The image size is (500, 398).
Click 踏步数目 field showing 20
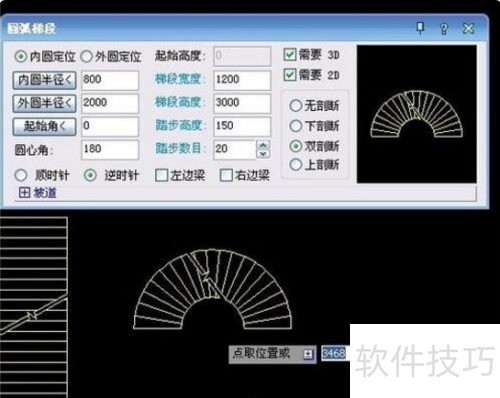[x=235, y=149]
